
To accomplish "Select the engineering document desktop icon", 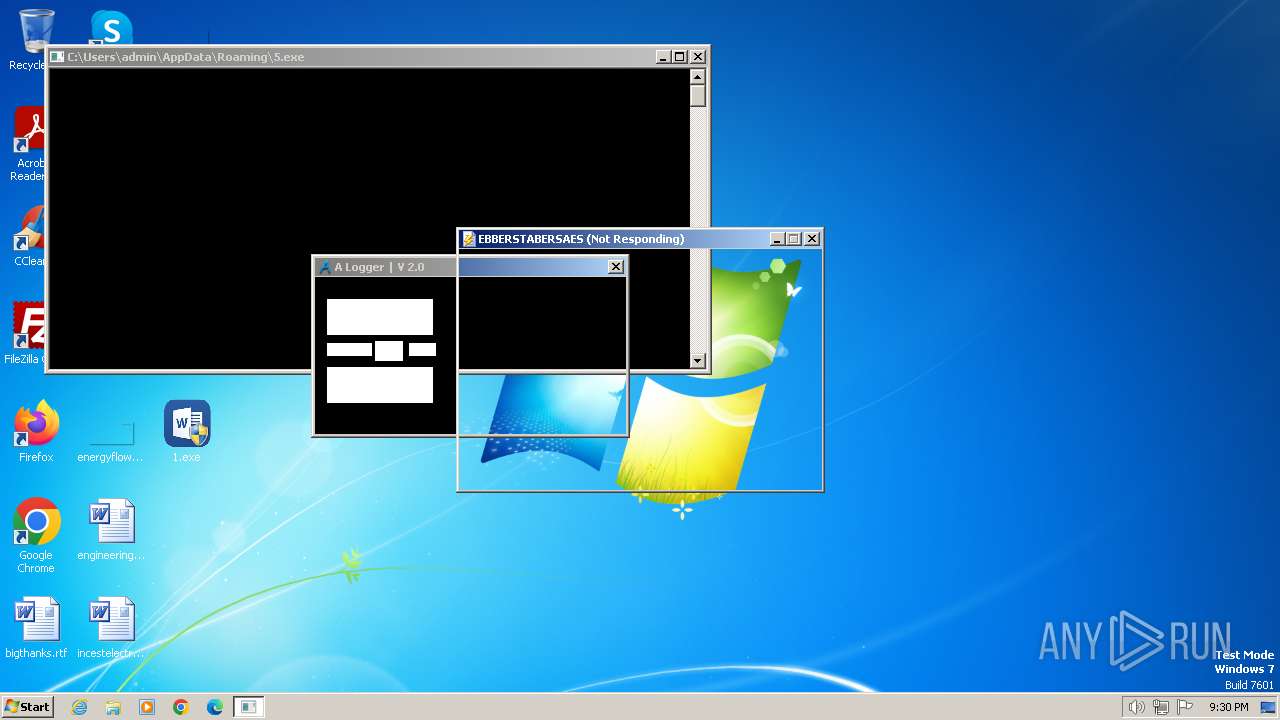I will [110, 530].
